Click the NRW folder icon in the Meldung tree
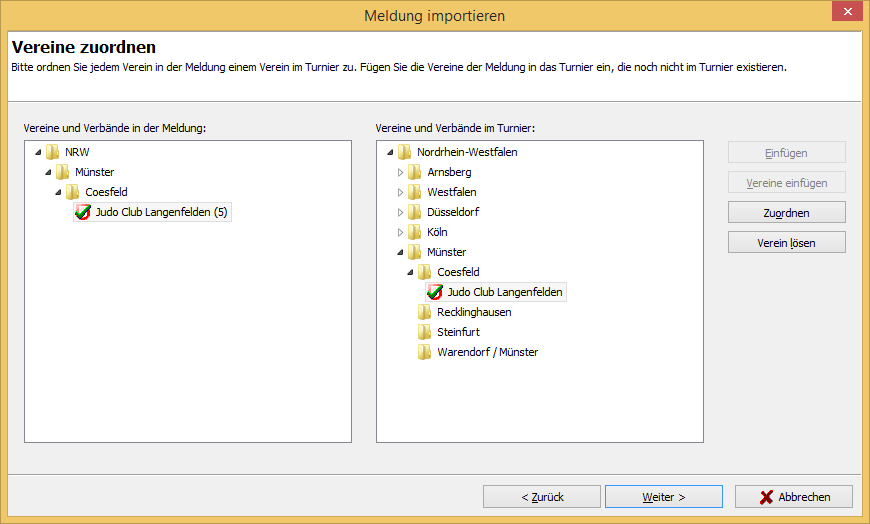The width and height of the screenshot is (870, 524). click(x=53, y=152)
